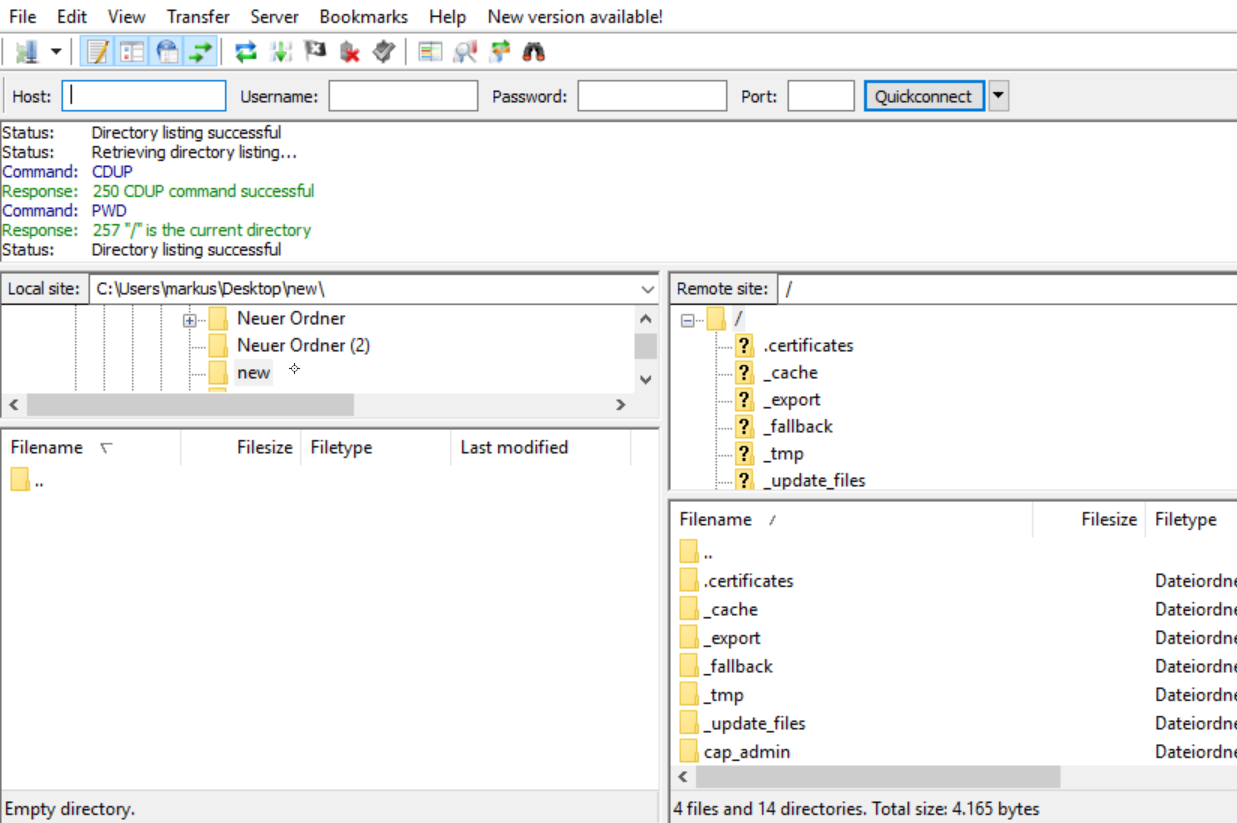Select _export in remote tree
Image resolution: width=1237 pixels, height=823 pixels.
pos(792,399)
